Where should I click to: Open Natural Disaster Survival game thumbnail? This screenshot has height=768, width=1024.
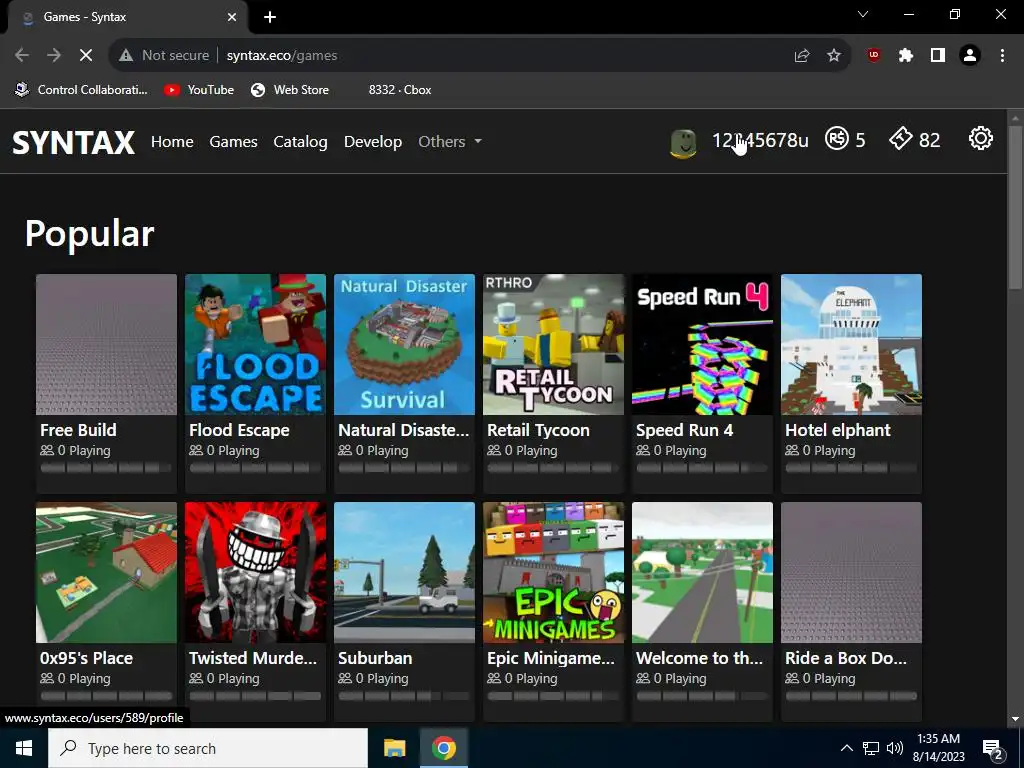[404, 344]
